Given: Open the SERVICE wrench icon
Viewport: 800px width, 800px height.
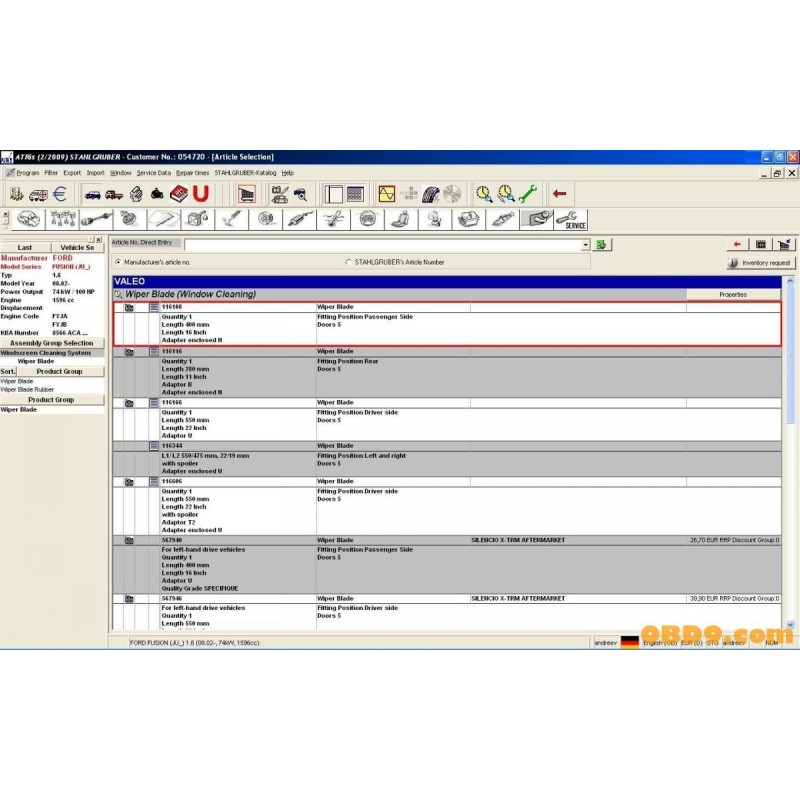Looking at the screenshot, I should (x=570, y=220).
